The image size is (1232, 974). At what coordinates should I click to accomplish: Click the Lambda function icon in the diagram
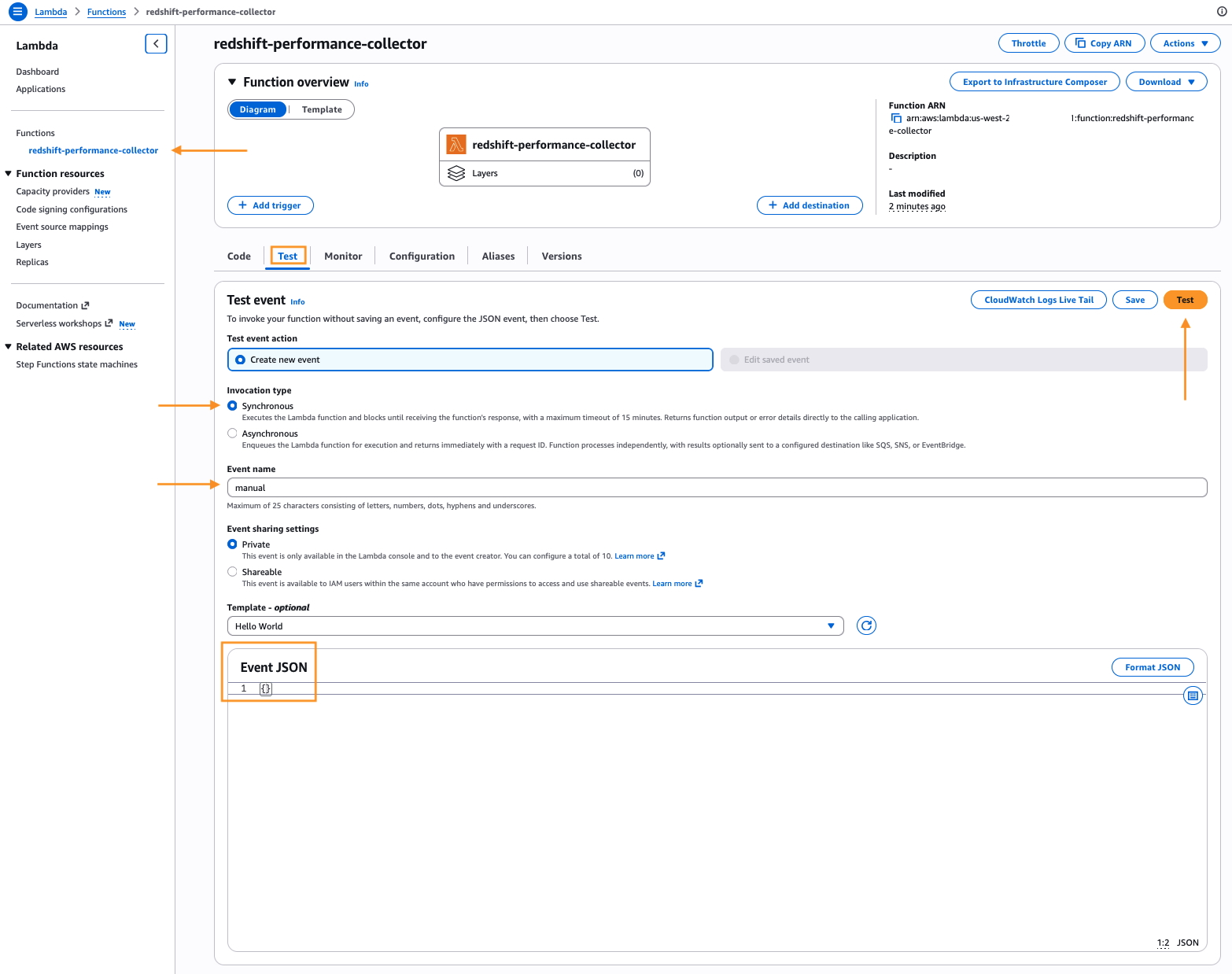pos(456,145)
